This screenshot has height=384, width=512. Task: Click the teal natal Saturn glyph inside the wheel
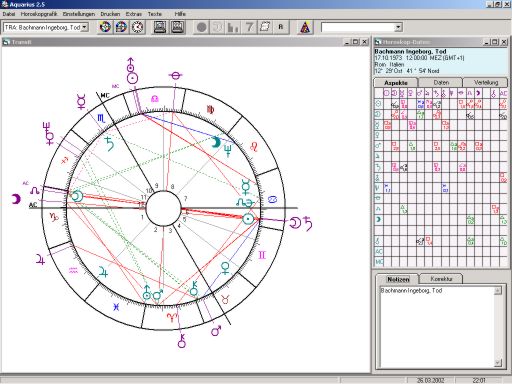pyautogui.click(x=109, y=144)
